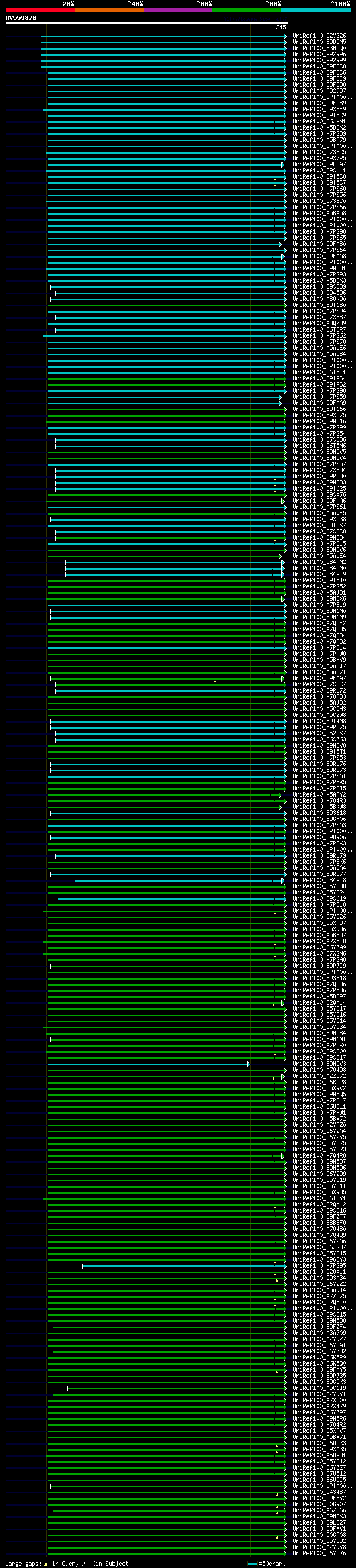Select label UniRef100_Q6YZZ6
This screenshot has width=356, height=1568.
pyautogui.click(x=319, y=1554)
